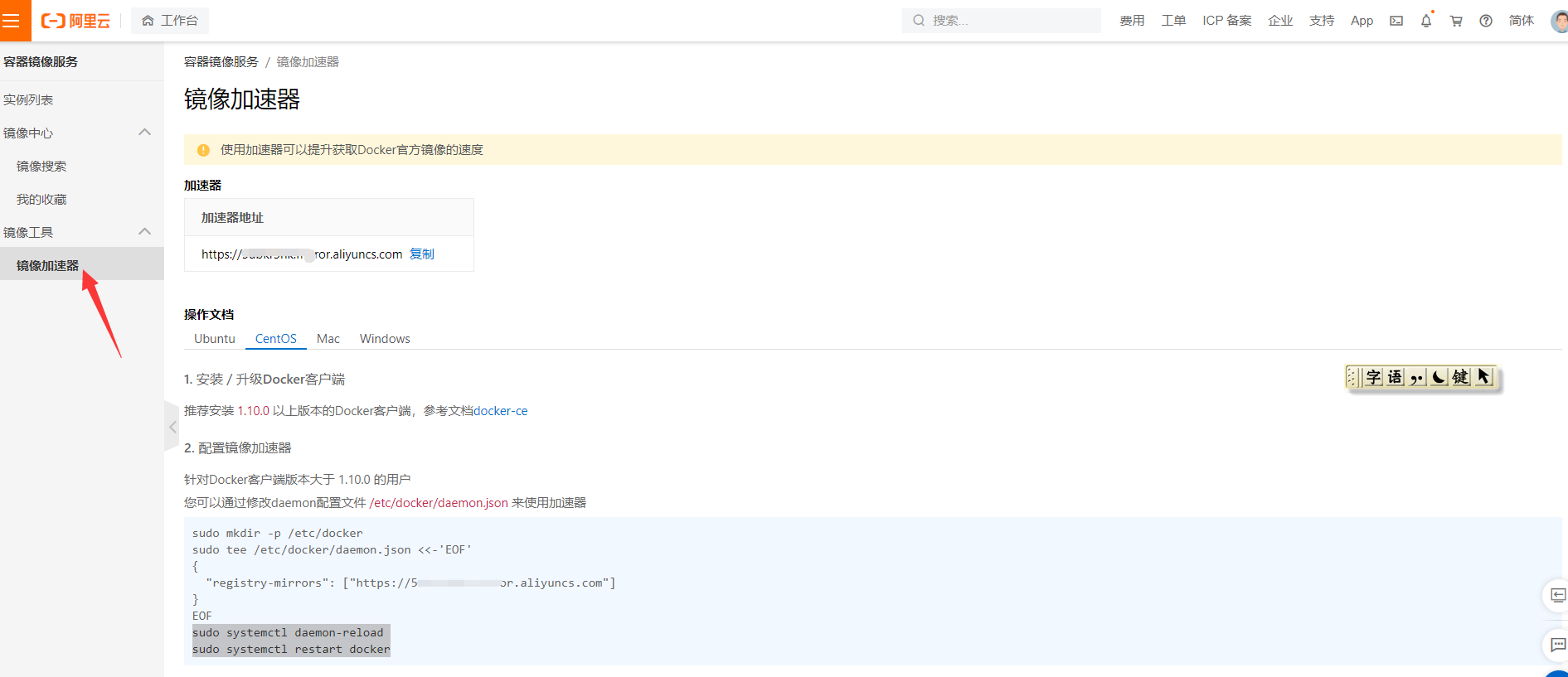Toggle half-moon width mode in IME toolbar

pos(1439,377)
